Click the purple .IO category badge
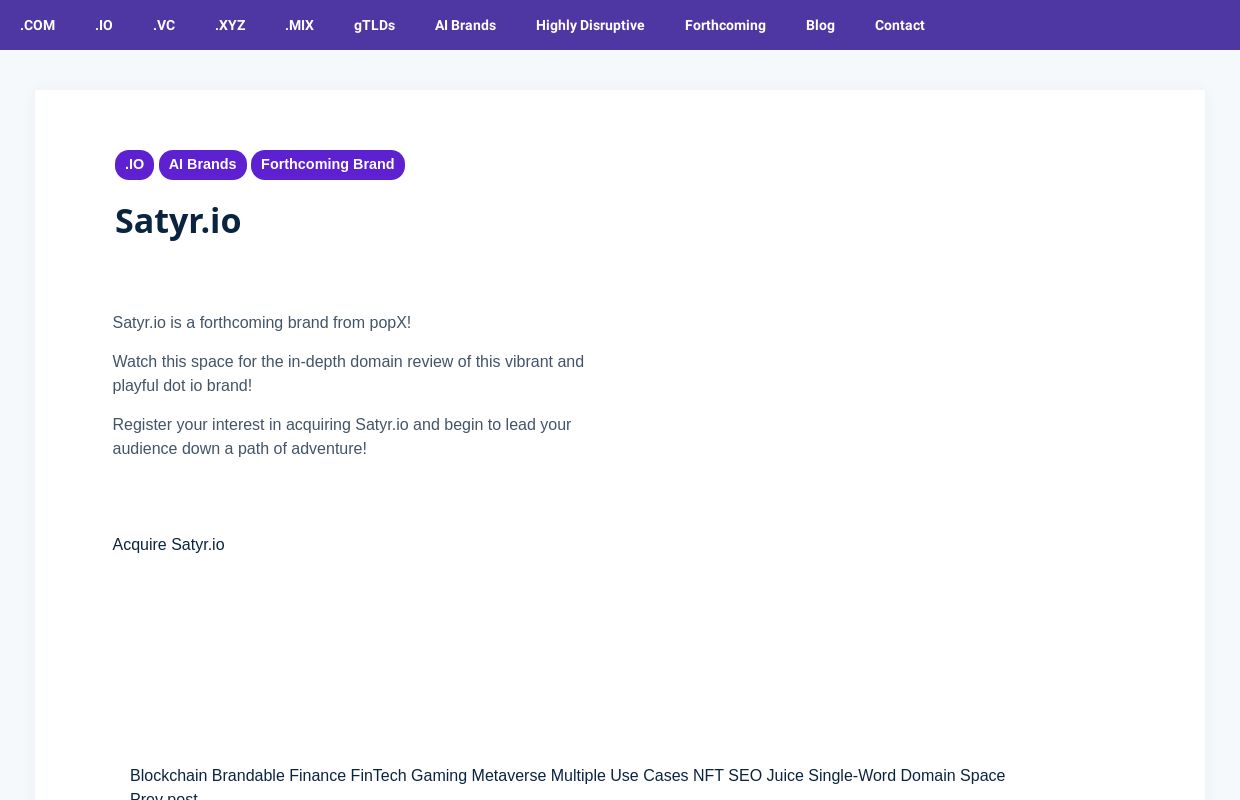The width and height of the screenshot is (1240, 800). tap(134, 165)
